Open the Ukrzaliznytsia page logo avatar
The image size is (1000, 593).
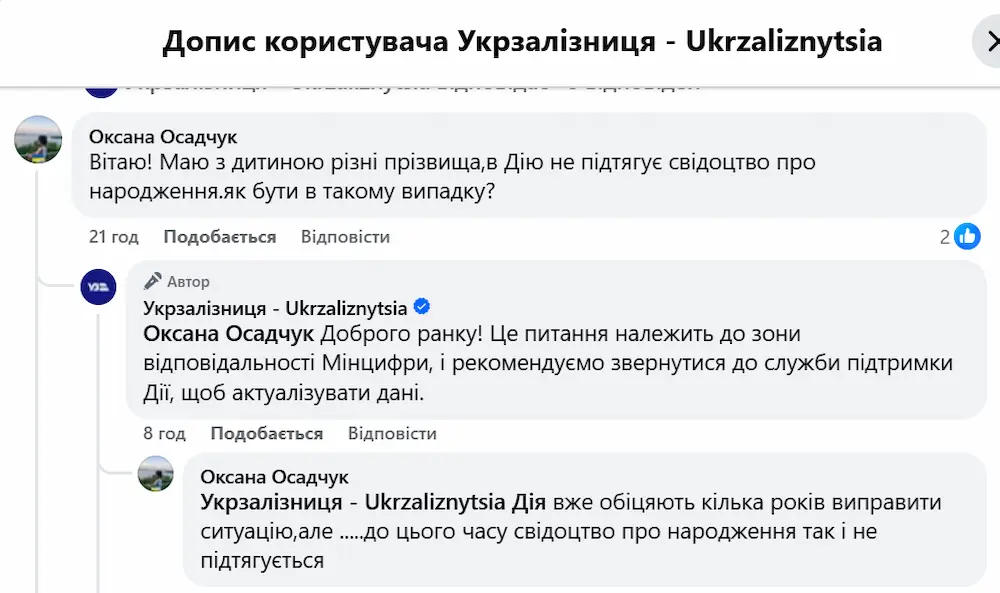99,287
